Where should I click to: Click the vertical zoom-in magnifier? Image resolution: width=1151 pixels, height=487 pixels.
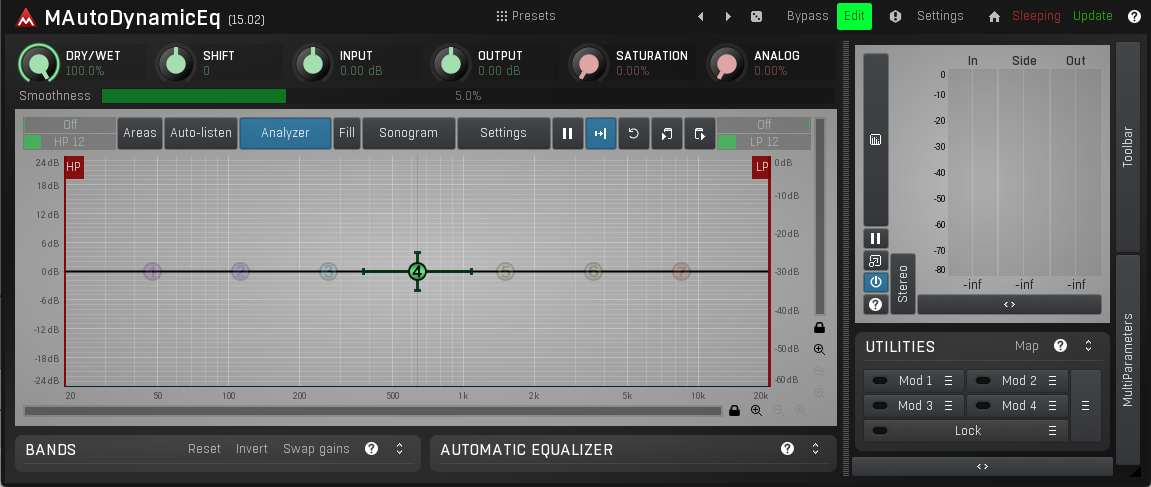tap(819, 350)
